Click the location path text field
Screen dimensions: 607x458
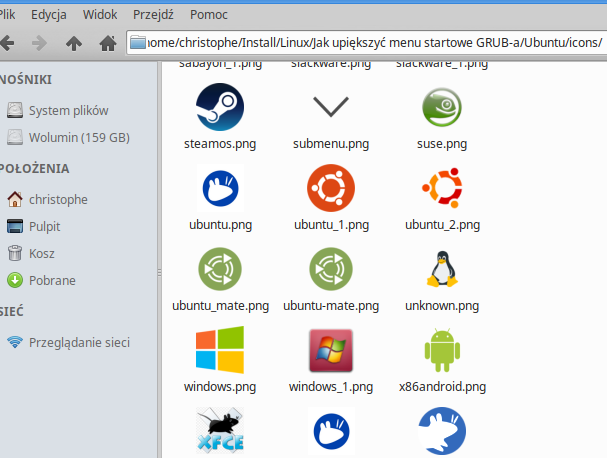pos(367,43)
